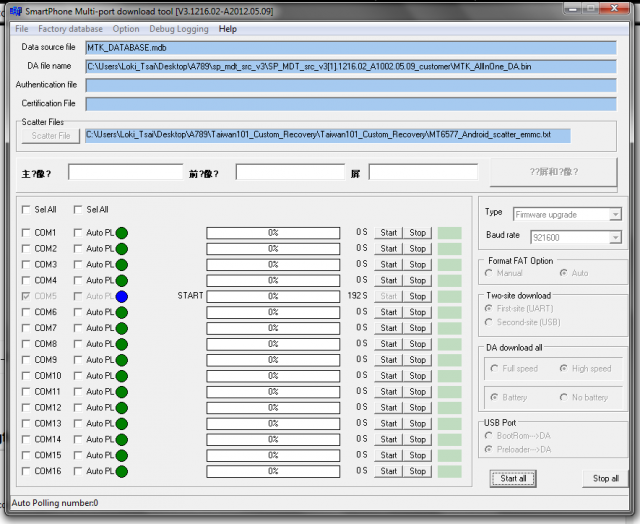Enable the COM1 checkbox
This screenshot has width=640, height=524.
coord(26,233)
